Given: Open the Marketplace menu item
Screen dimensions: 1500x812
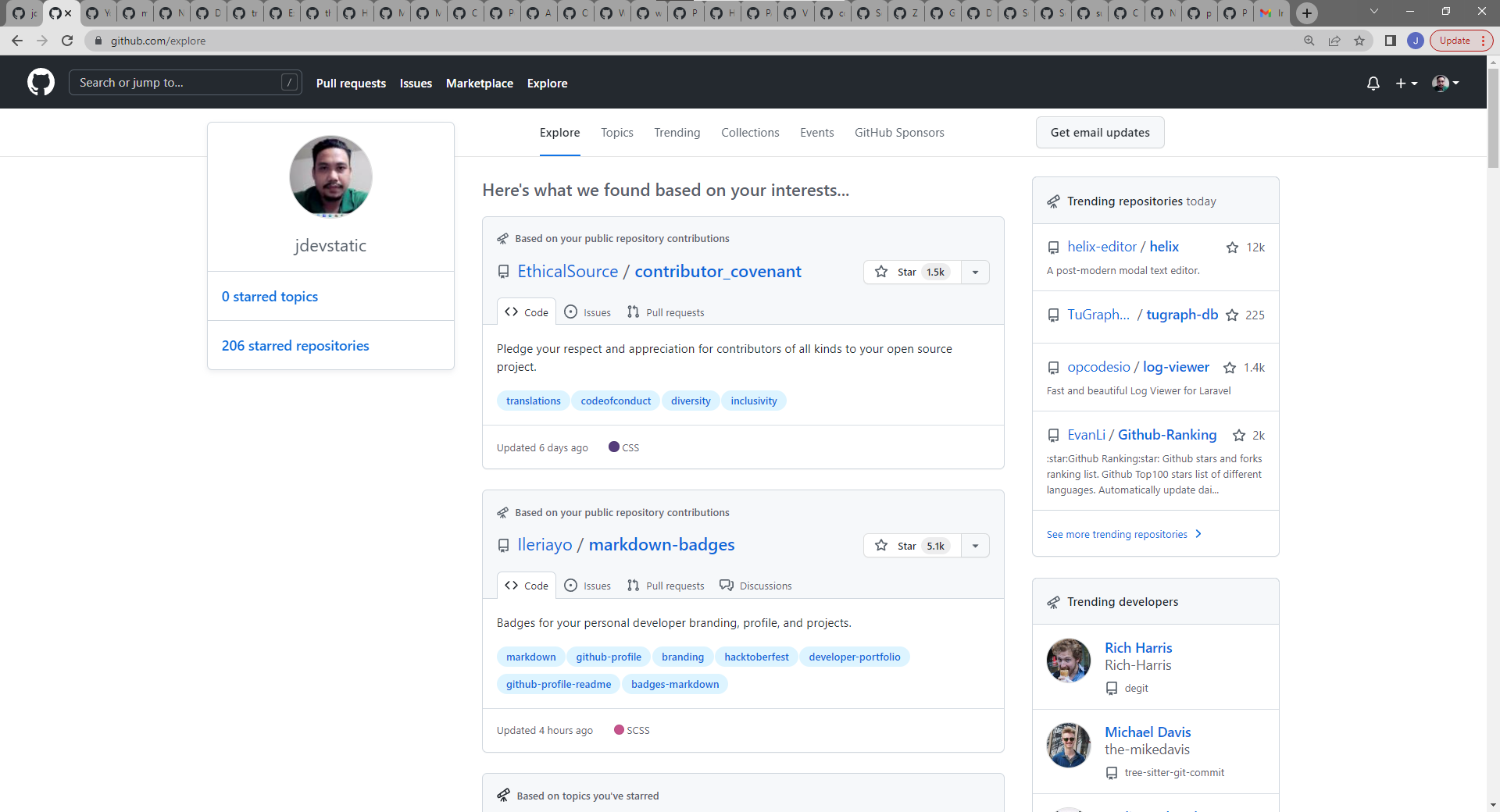Looking at the screenshot, I should [479, 84].
